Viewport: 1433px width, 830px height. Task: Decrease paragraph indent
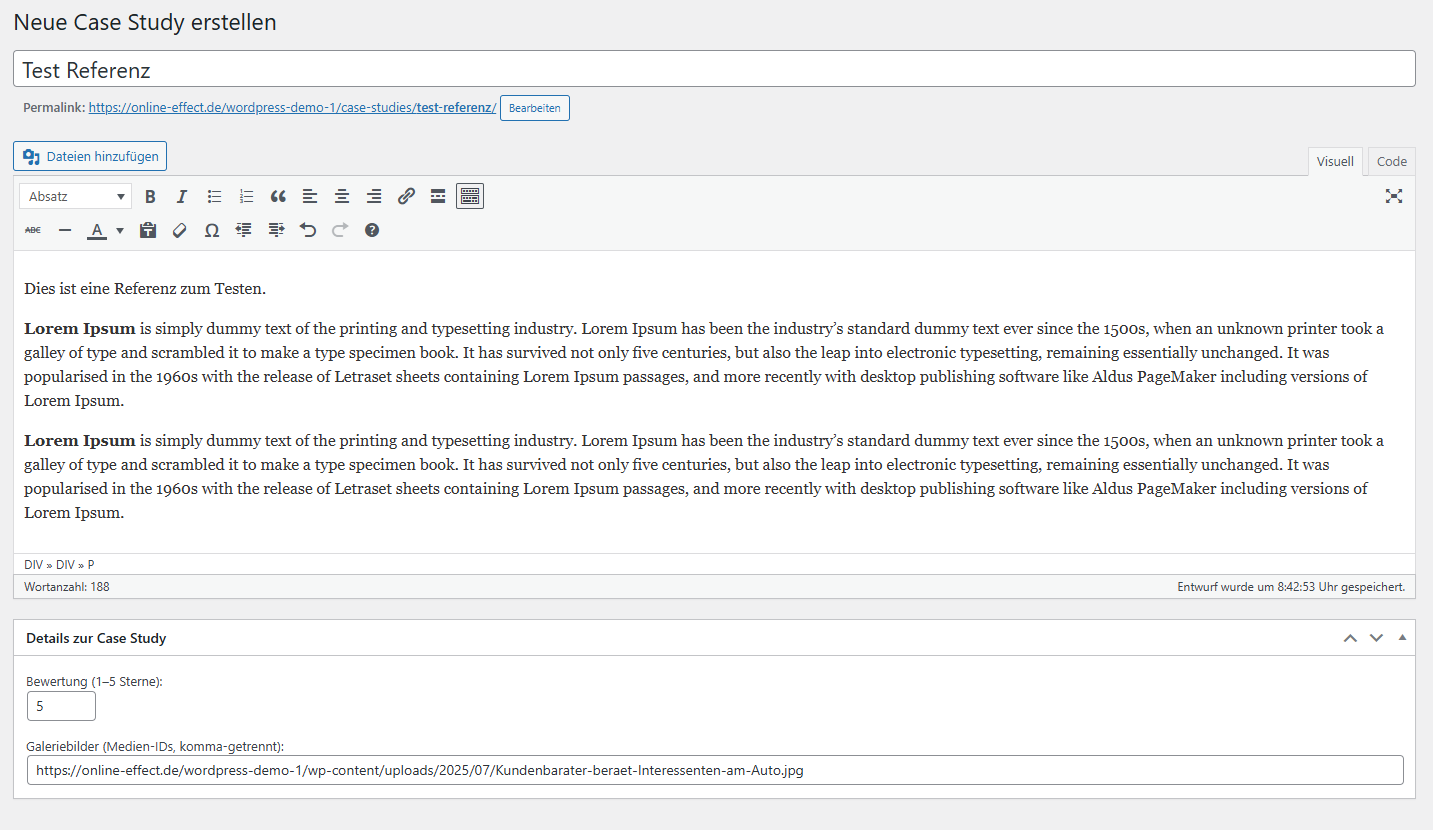pos(244,230)
